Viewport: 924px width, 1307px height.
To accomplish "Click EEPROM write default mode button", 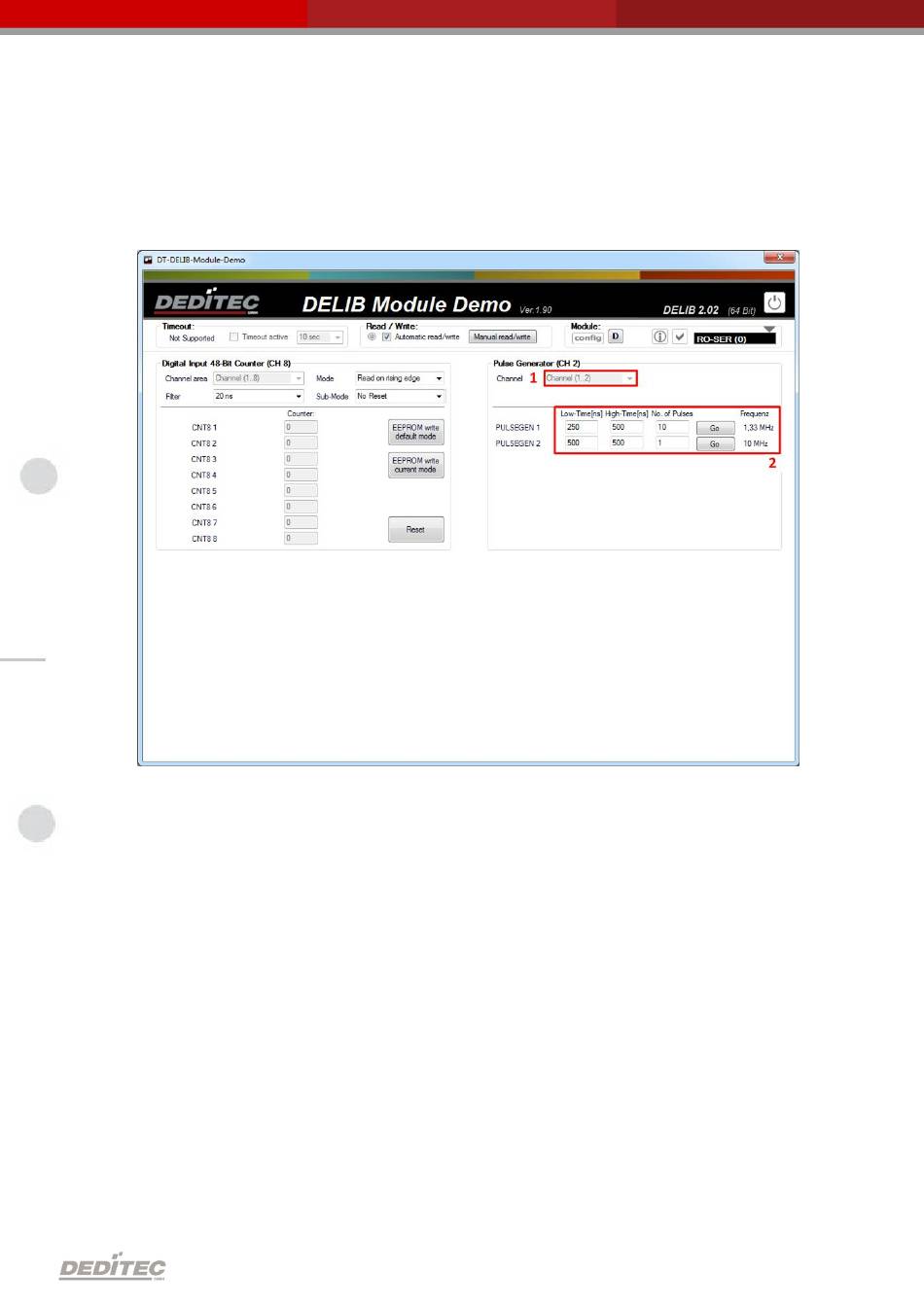I will click(416, 432).
